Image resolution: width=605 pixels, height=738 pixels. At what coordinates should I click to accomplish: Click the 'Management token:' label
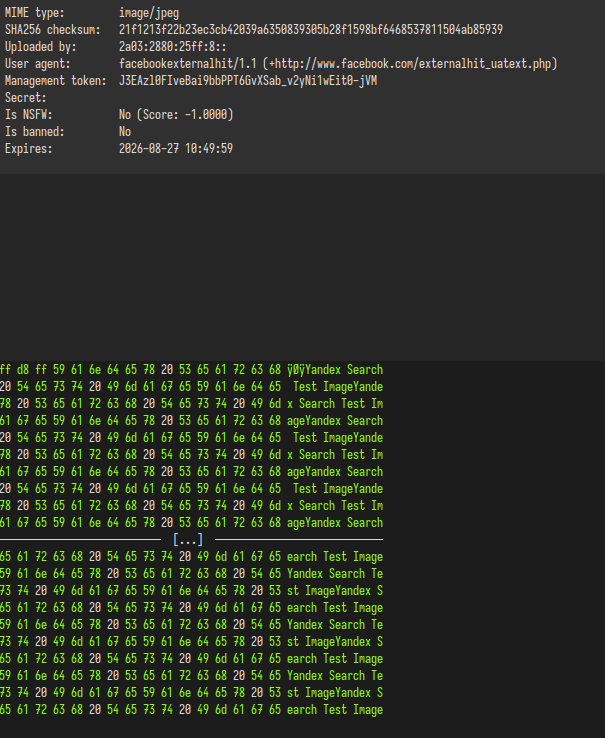55,81
